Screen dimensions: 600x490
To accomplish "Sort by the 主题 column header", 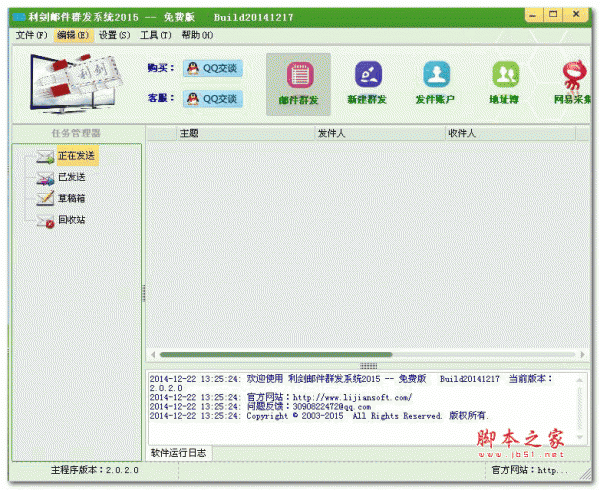I will tap(245, 133).
